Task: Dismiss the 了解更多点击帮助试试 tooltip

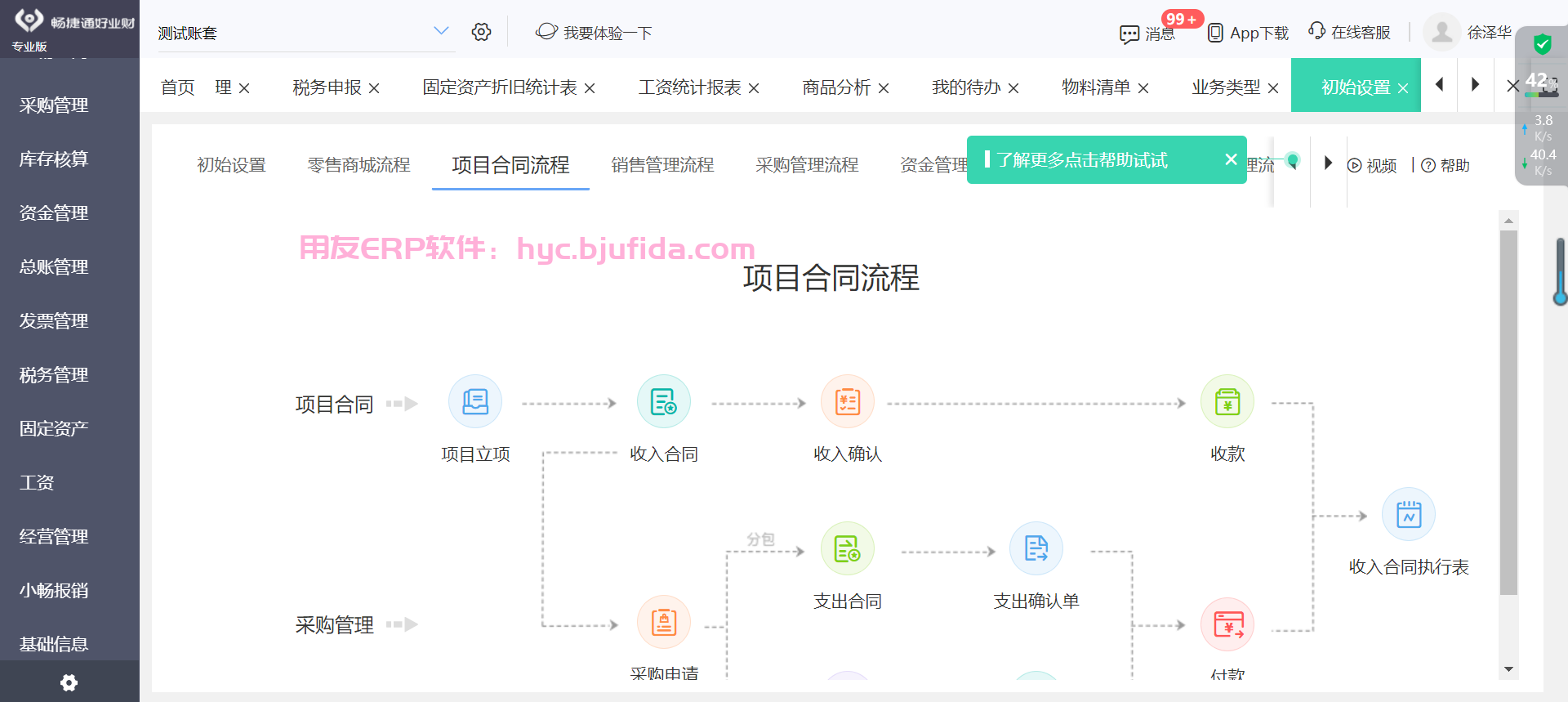Action: pos(1231,159)
